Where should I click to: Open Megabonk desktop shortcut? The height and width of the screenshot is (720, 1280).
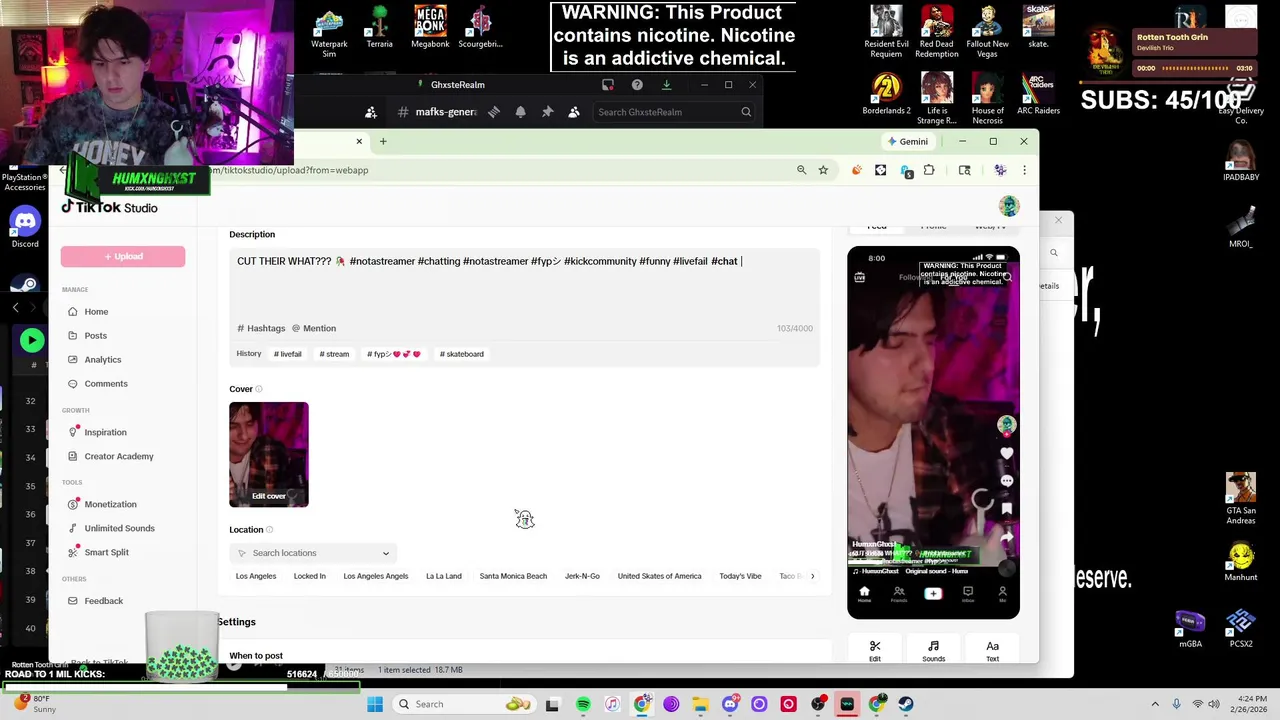click(430, 28)
